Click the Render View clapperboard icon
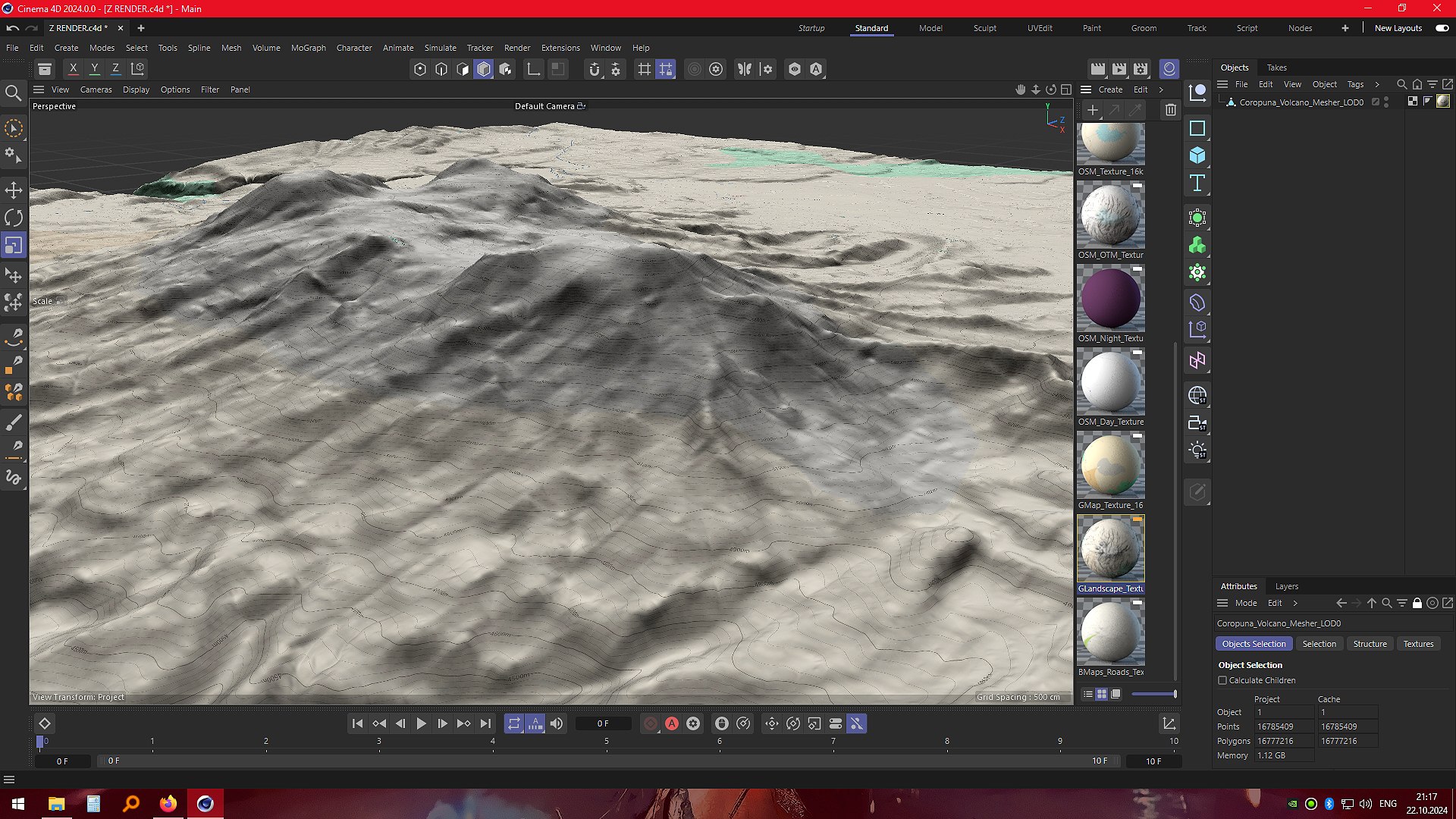This screenshot has width=1456, height=819. 1098,69
